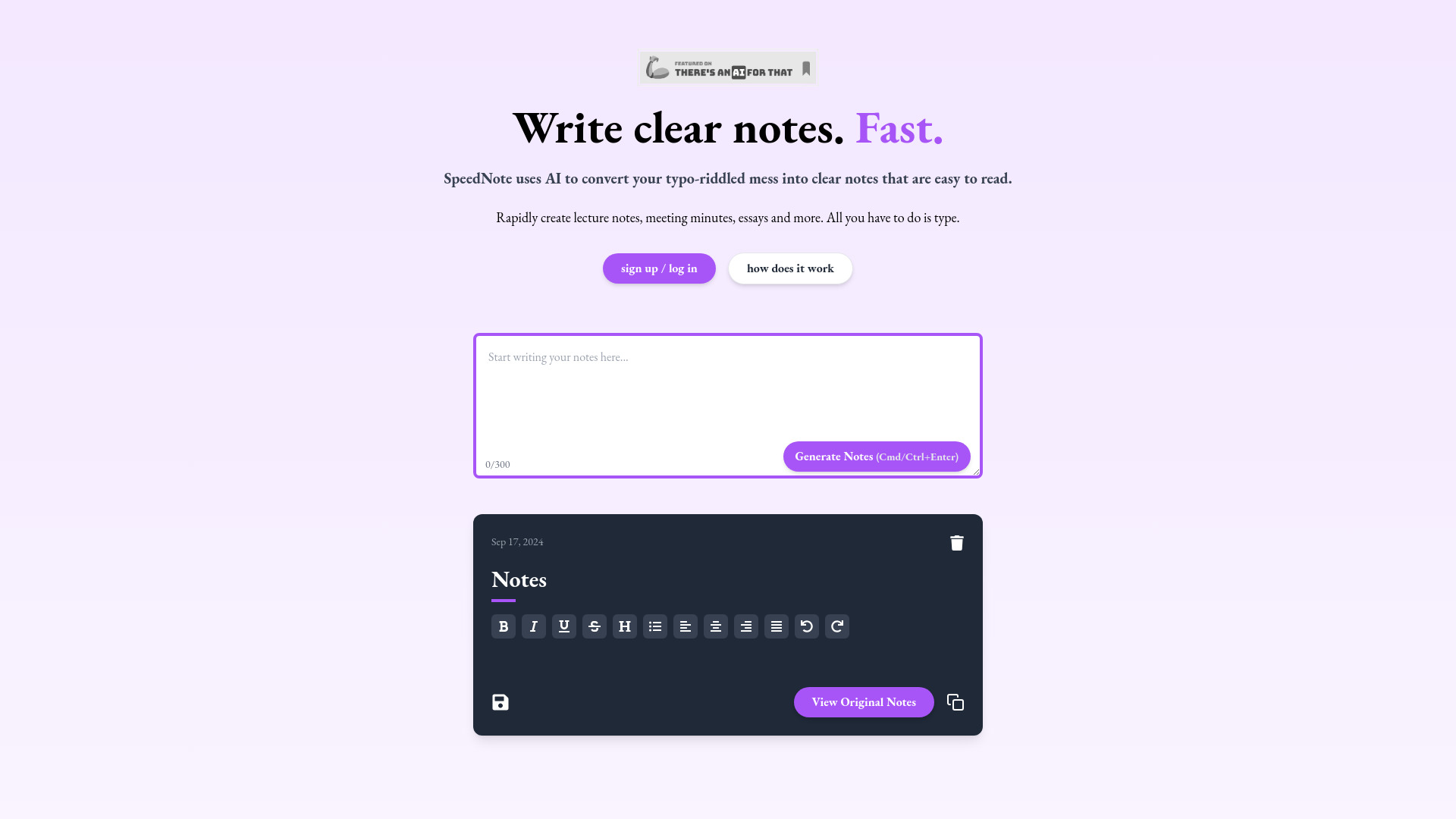Click the Bold formatting icon
This screenshot has height=819, width=1456.
coord(503,626)
